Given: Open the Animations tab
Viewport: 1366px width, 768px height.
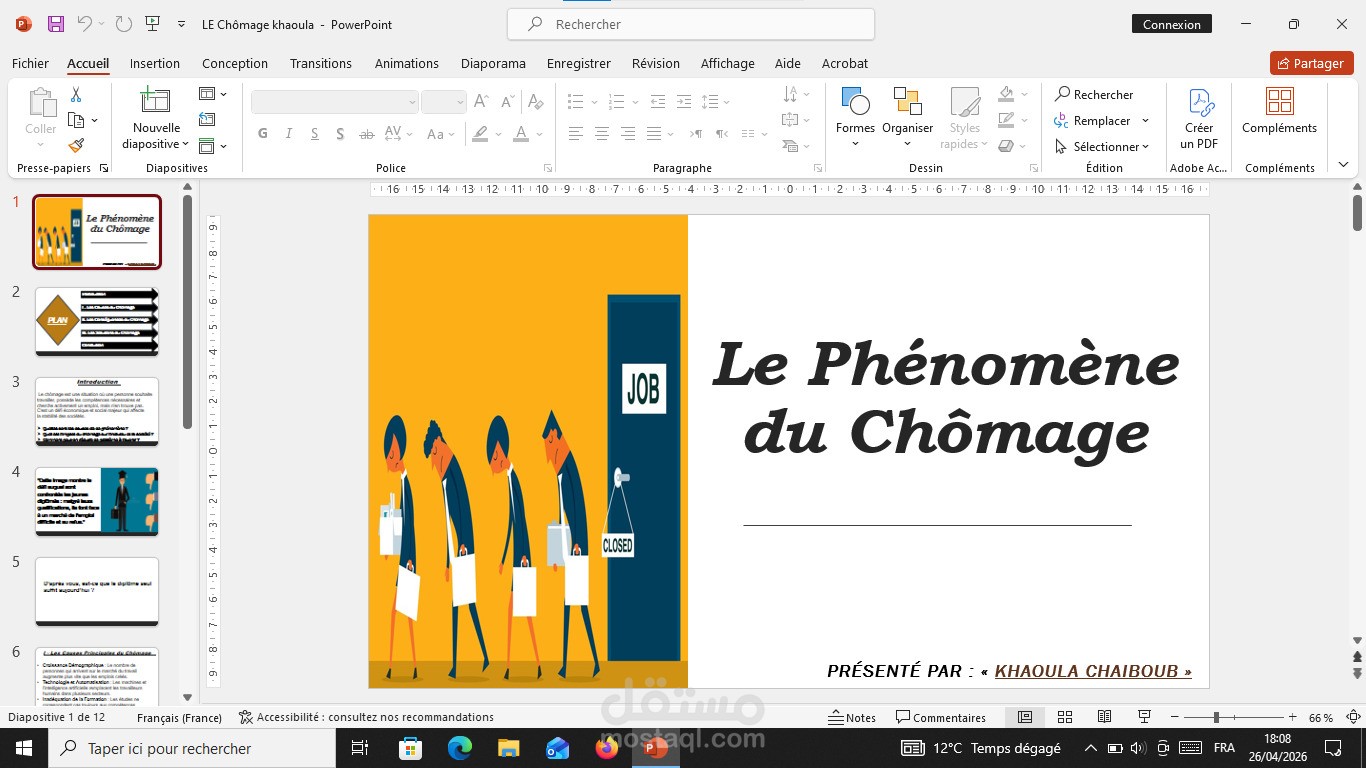Looking at the screenshot, I should pos(407,63).
